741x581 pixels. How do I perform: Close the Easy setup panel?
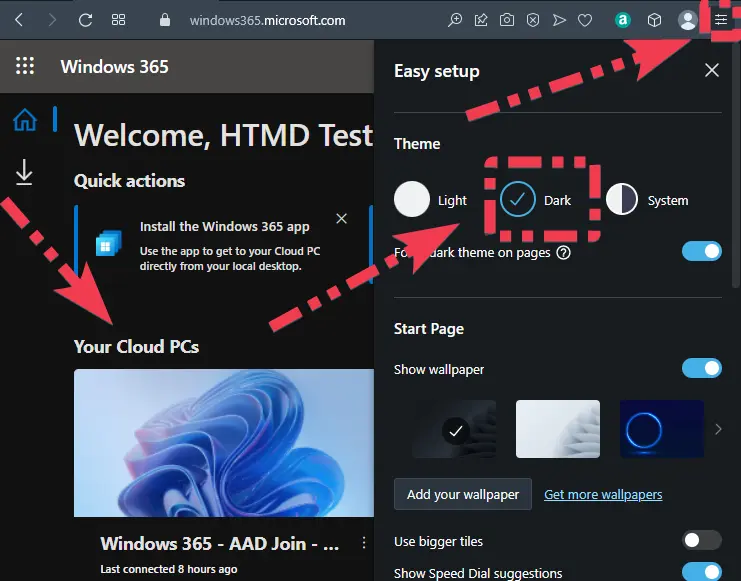[x=712, y=70]
